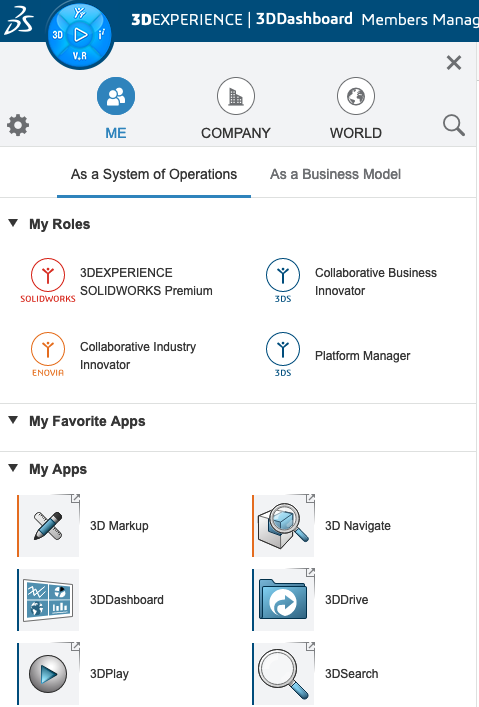Viewport: 479px width, 707px height.
Task: Click the SOLIDWORKS role icon
Action: click(48, 280)
